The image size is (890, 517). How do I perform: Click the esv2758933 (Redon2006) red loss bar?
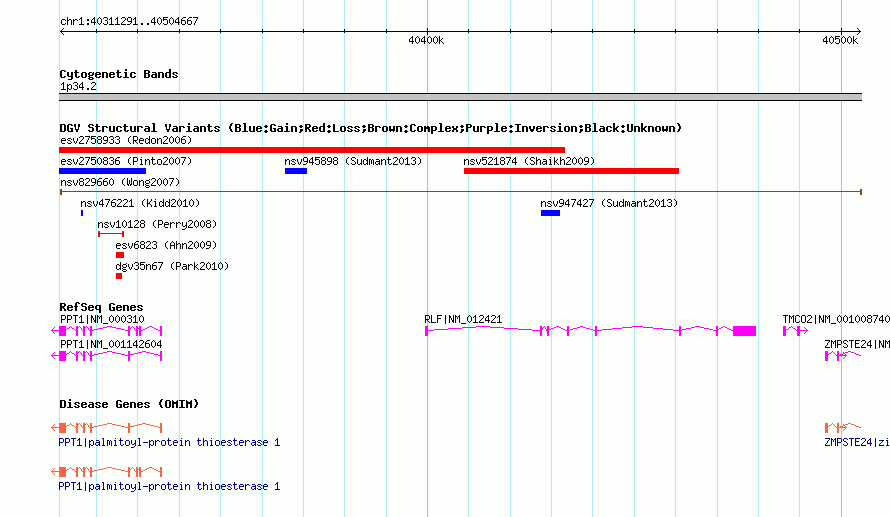(x=312, y=150)
